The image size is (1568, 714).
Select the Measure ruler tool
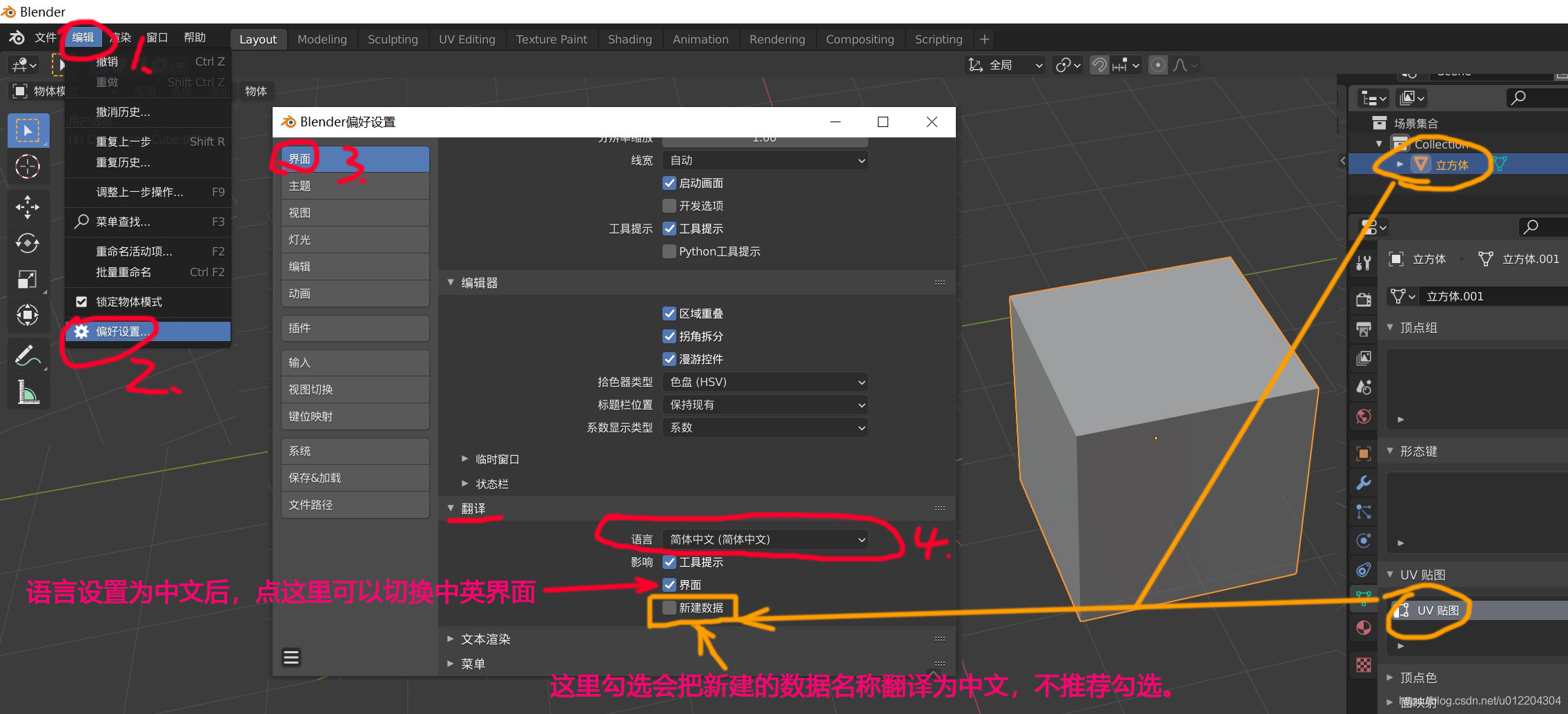28,392
